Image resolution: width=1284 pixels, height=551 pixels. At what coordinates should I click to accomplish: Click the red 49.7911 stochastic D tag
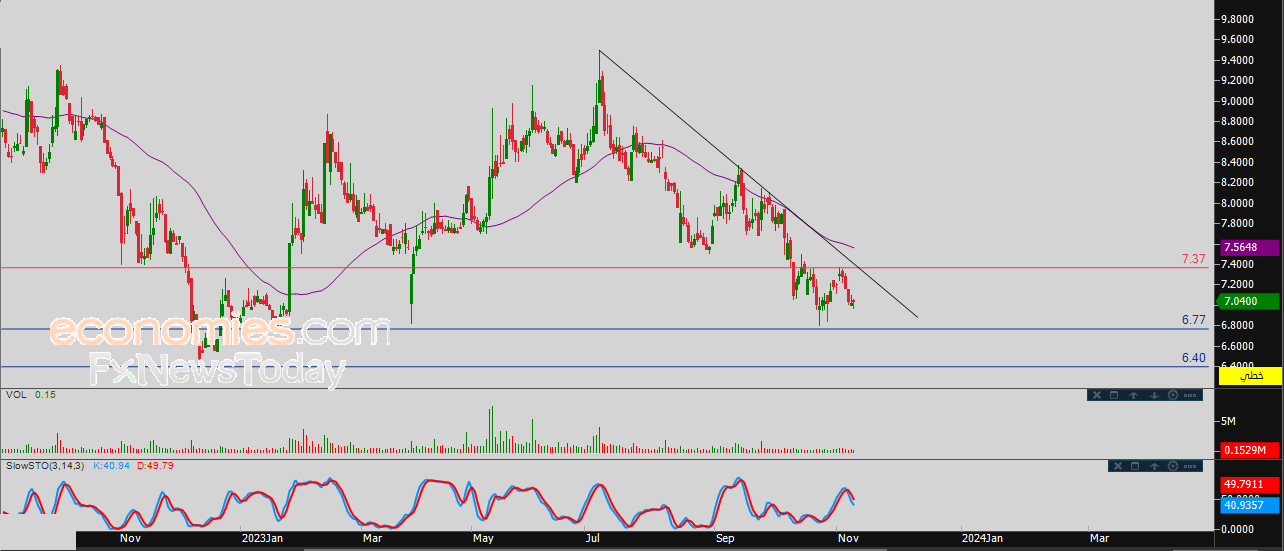1249,485
